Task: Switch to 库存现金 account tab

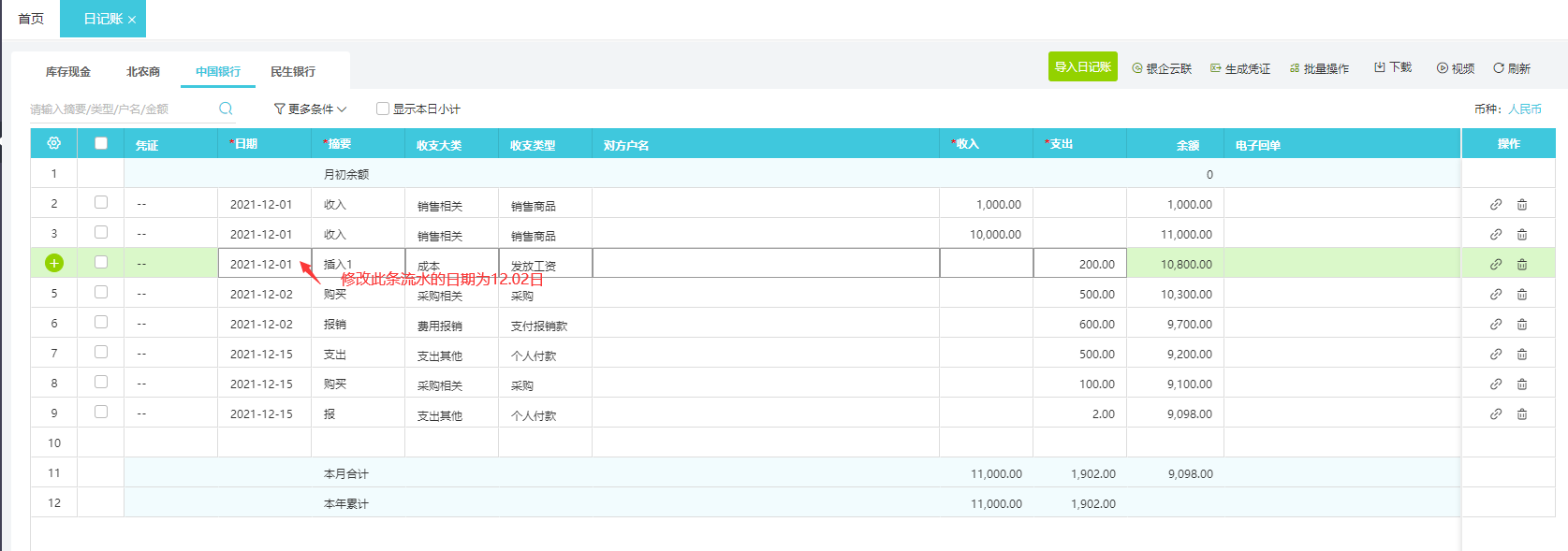Action: [x=68, y=71]
